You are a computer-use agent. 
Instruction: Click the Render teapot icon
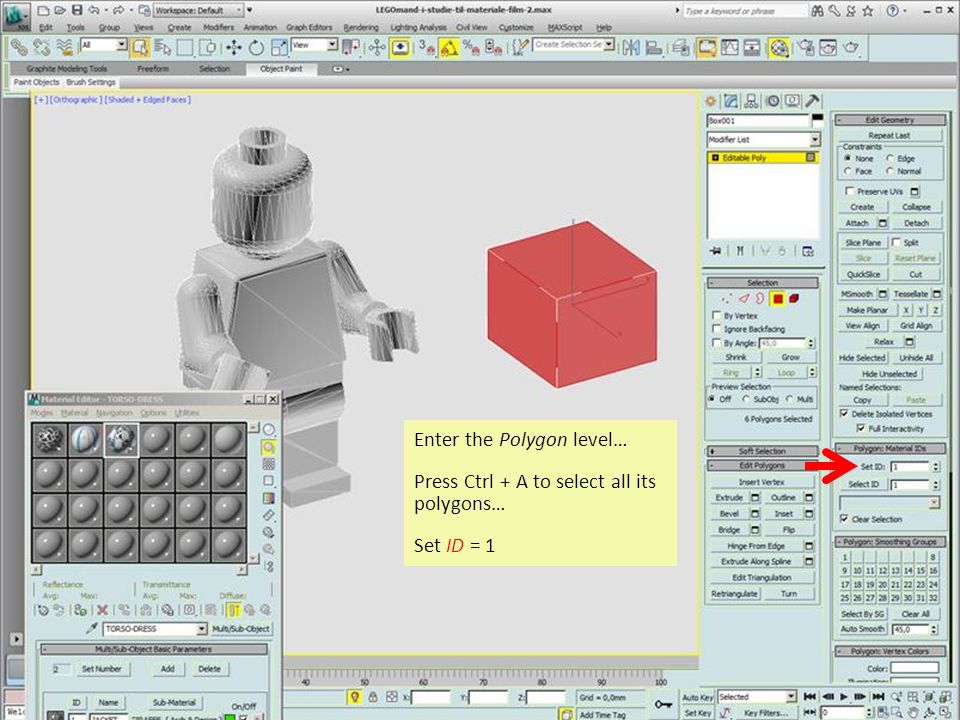click(850, 47)
